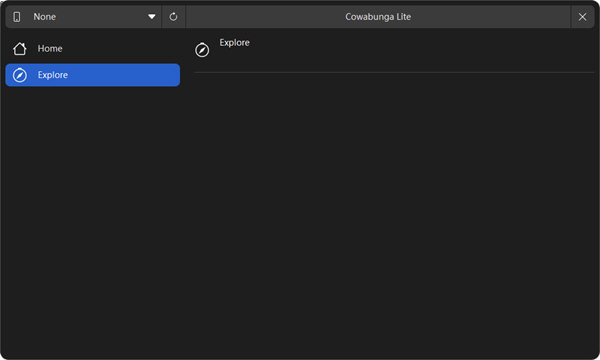Refresh the device list
Image resolution: width=600 pixels, height=360 pixels.
click(173, 17)
